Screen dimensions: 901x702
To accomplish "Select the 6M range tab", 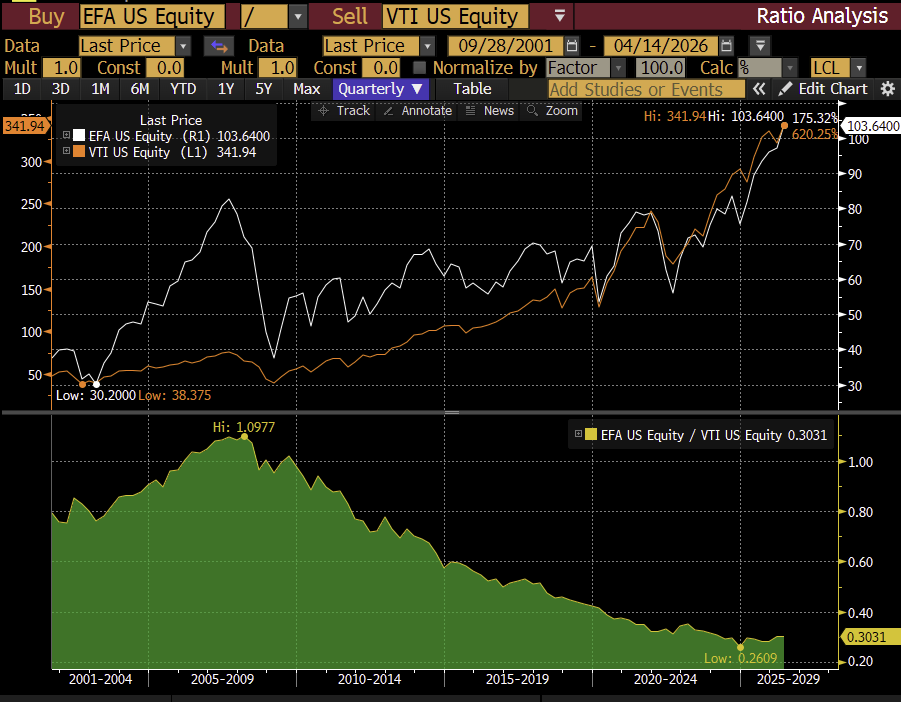I will click(x=140, y=89).
